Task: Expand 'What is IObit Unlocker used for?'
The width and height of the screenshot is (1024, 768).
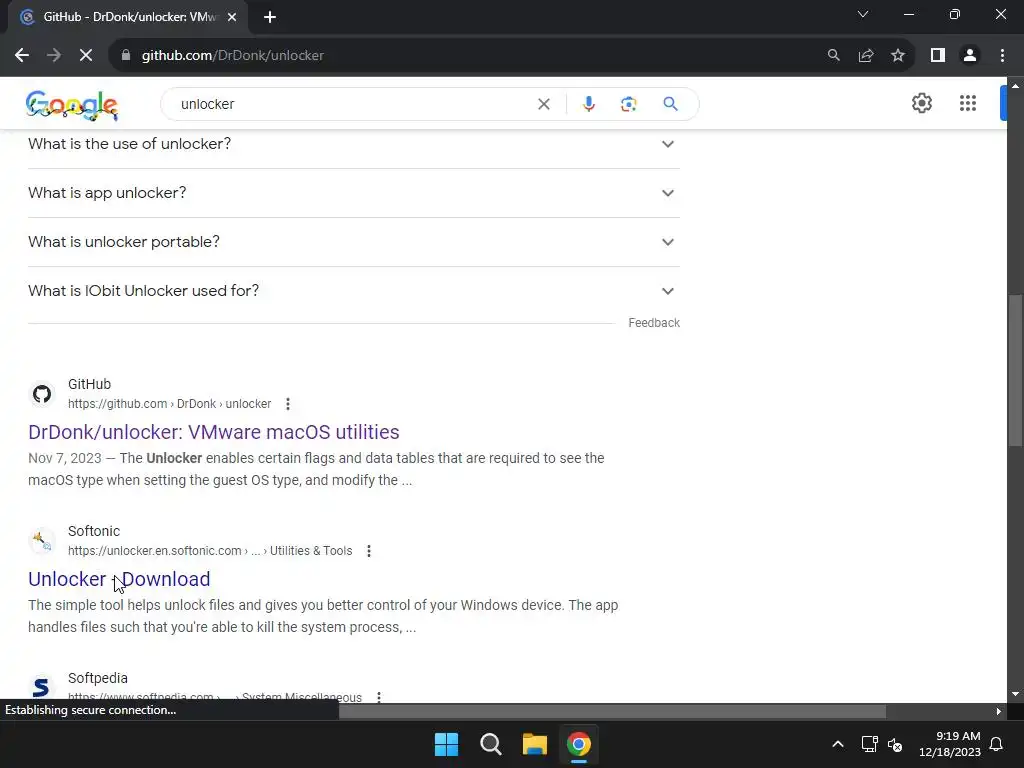Action: coord(353,291)
